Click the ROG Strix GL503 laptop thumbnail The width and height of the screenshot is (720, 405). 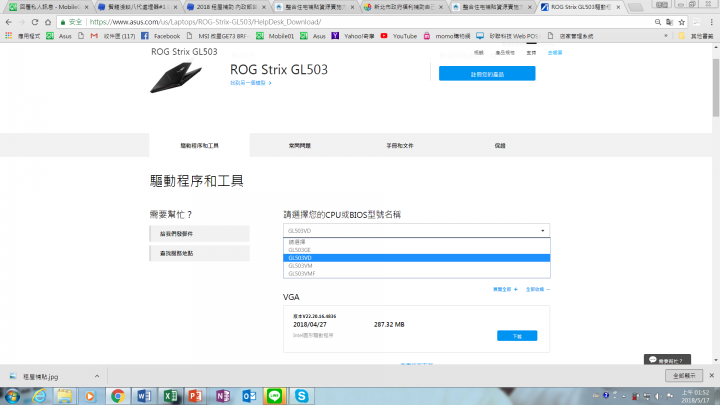pyautogui.click(x=176, y=78)
